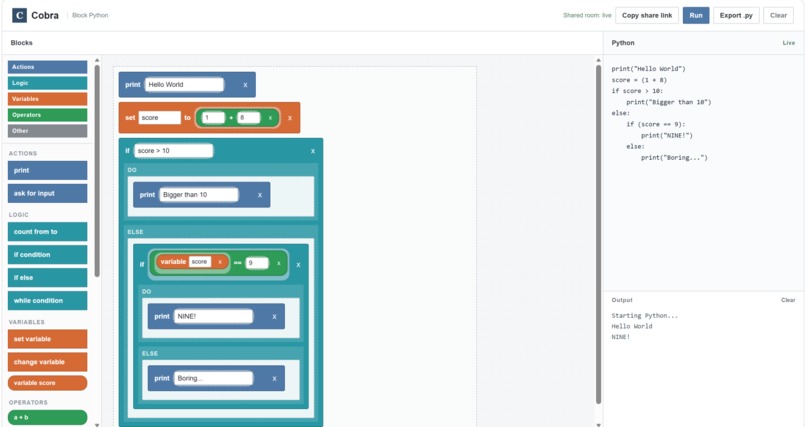
Task: Edit the comparison value 9
Action: [257, 263]
